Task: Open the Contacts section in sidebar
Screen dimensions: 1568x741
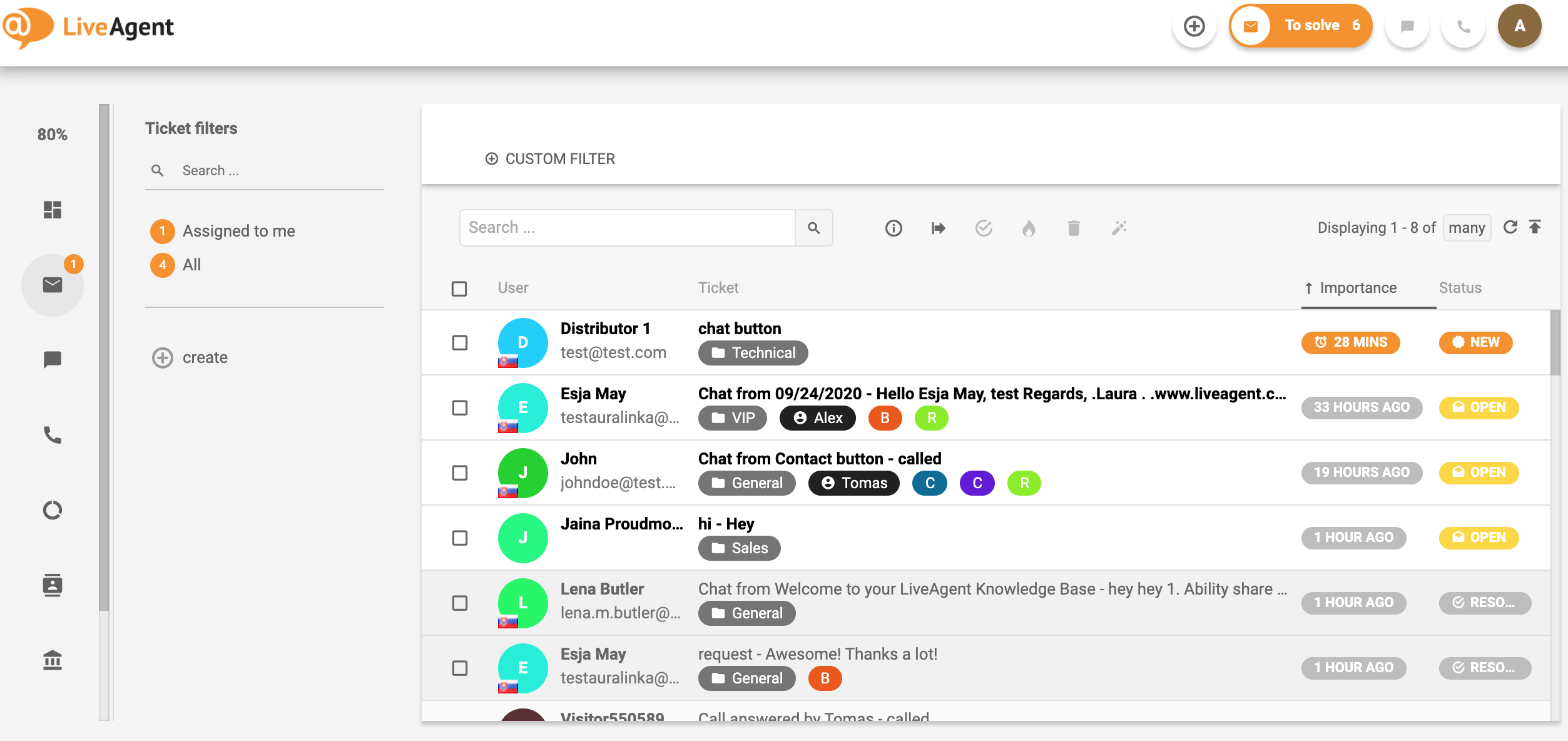Action: (x=53, y=585)
